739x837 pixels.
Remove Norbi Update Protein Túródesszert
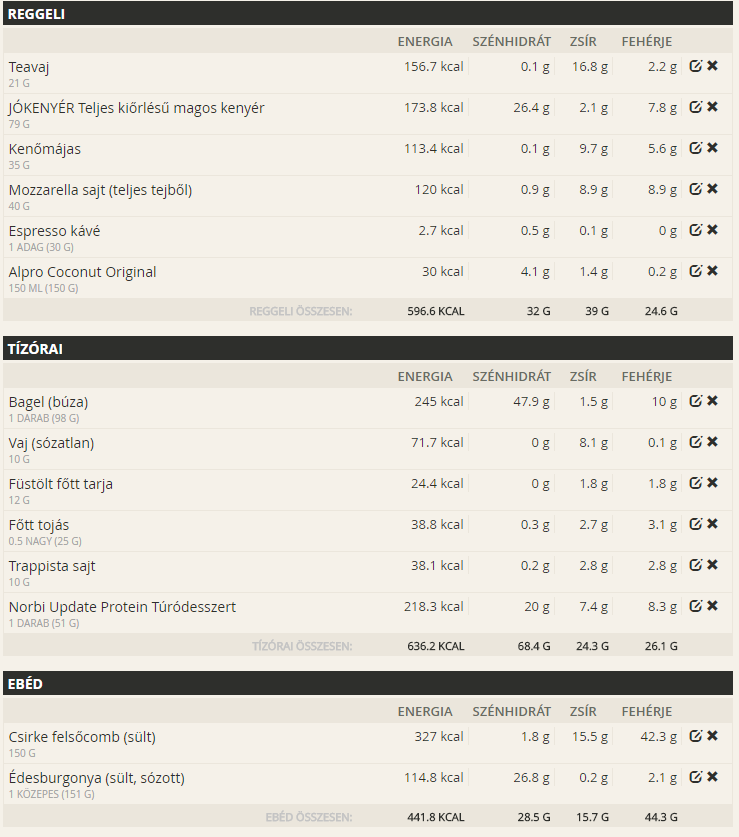tap(712, 606)
